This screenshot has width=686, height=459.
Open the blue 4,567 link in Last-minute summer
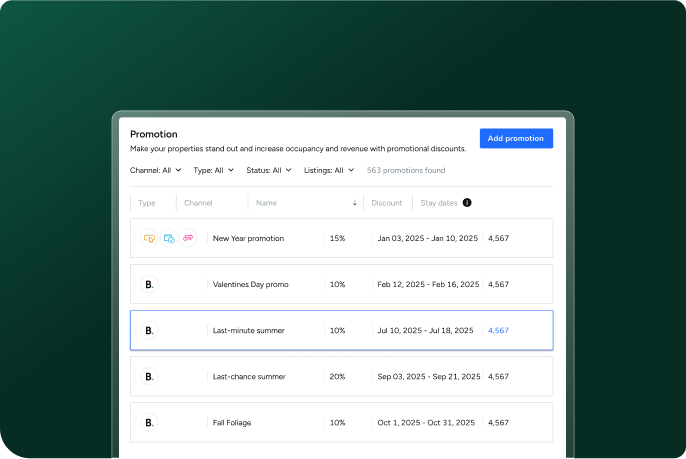click(498, 330)
